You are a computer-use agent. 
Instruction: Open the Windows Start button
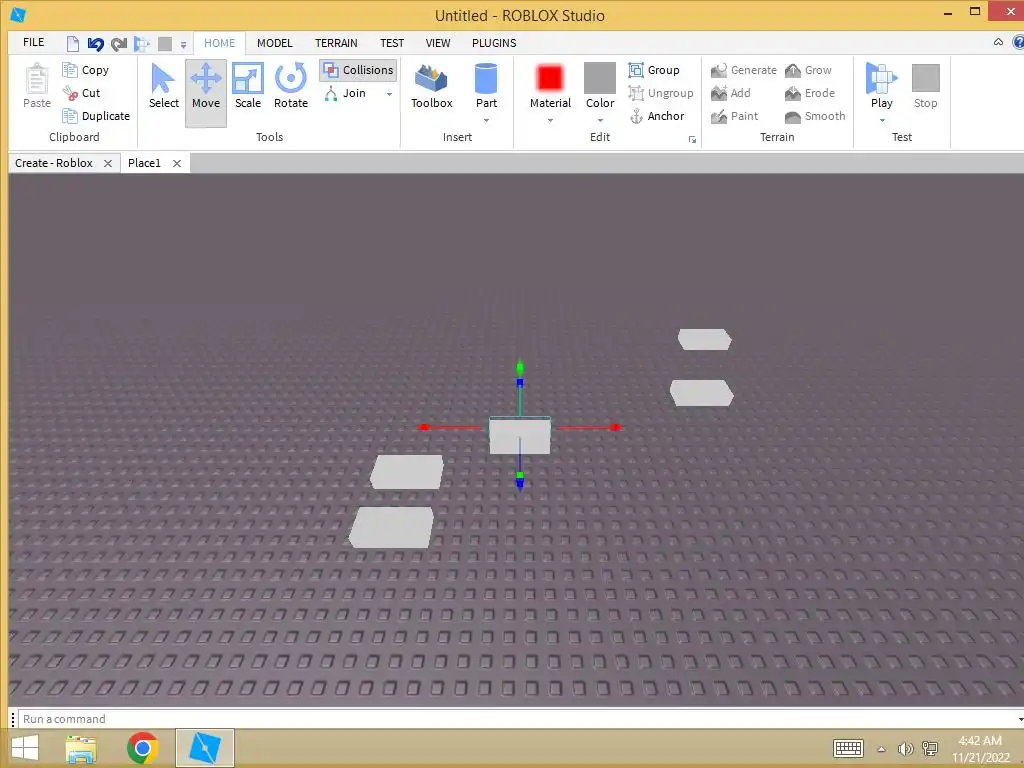coord(25,748)
